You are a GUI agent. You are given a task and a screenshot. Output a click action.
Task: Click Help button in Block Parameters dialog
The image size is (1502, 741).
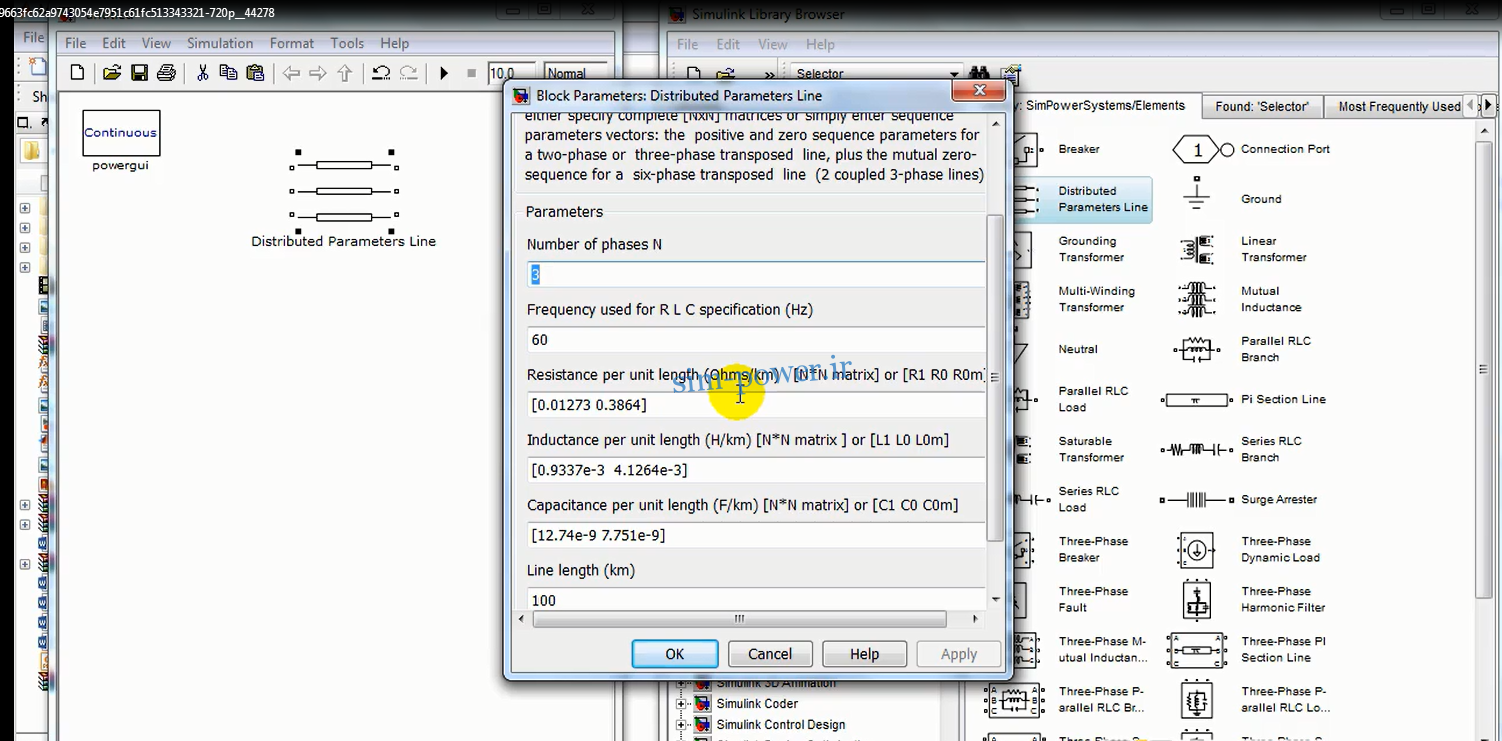pos(864,654)
